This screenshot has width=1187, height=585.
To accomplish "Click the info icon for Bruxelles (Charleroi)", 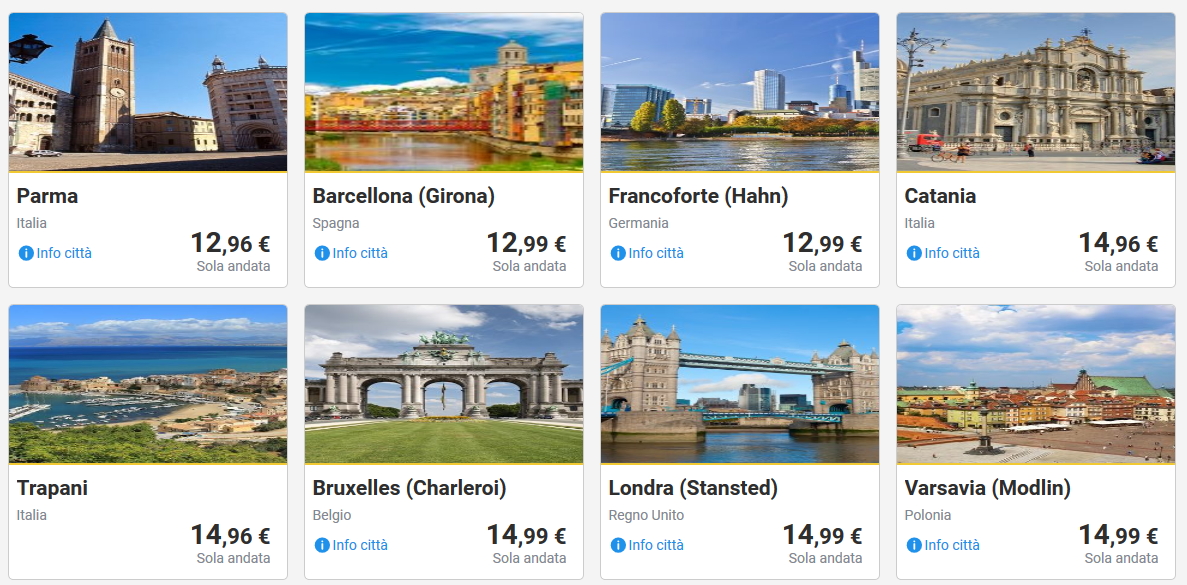I will [x=322, y=545].
